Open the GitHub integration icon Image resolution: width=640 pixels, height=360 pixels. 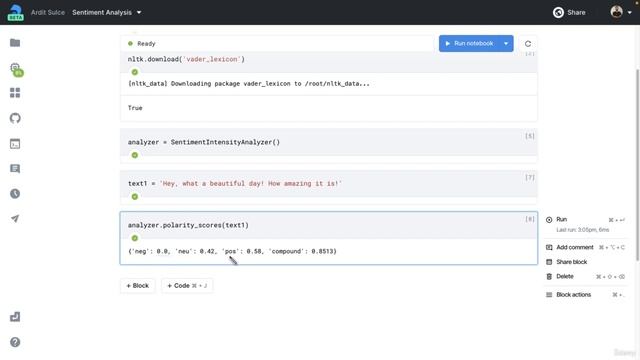(x=15, y=118)
